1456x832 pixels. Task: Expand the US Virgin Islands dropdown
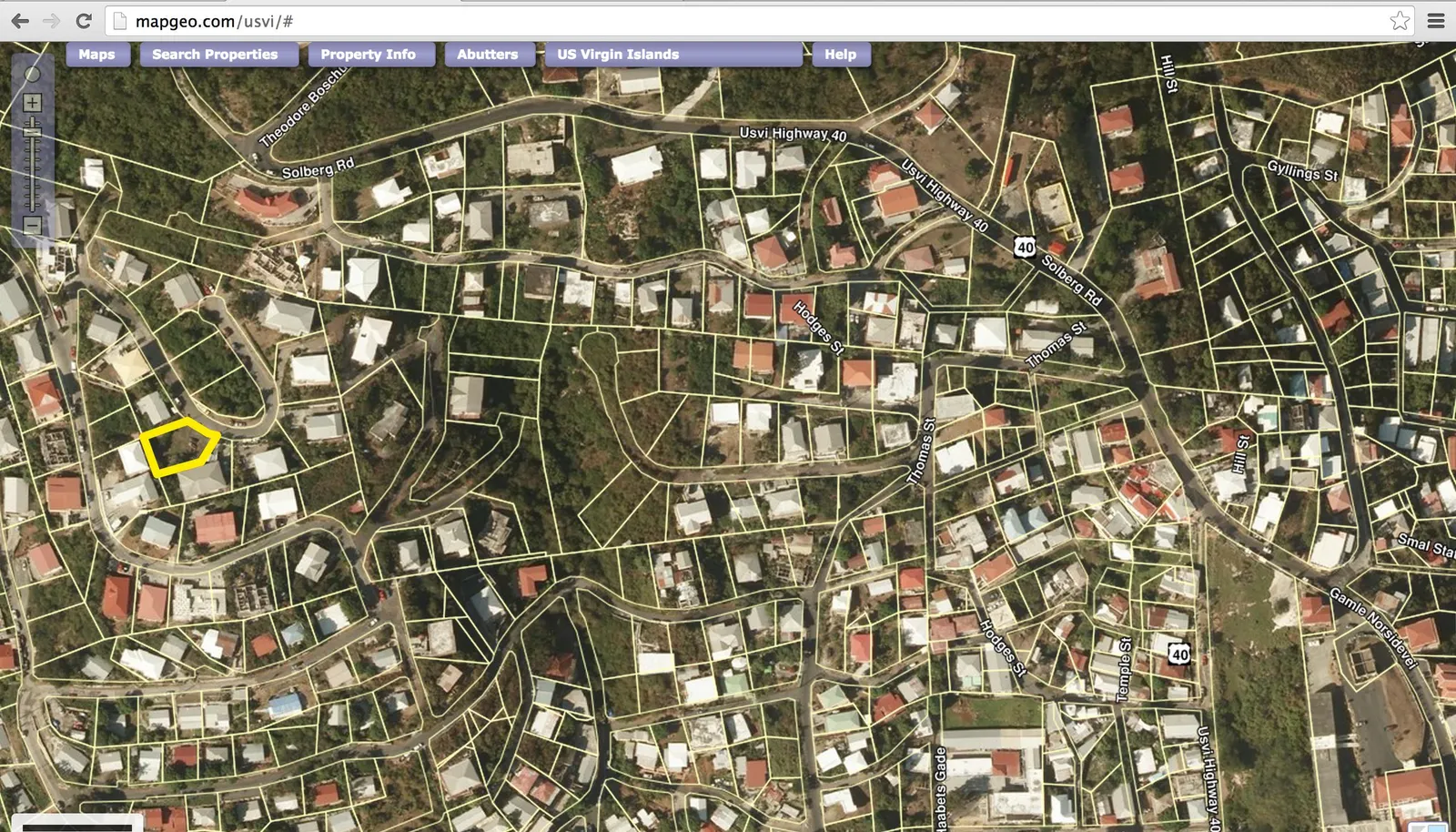tap(673, 55)
